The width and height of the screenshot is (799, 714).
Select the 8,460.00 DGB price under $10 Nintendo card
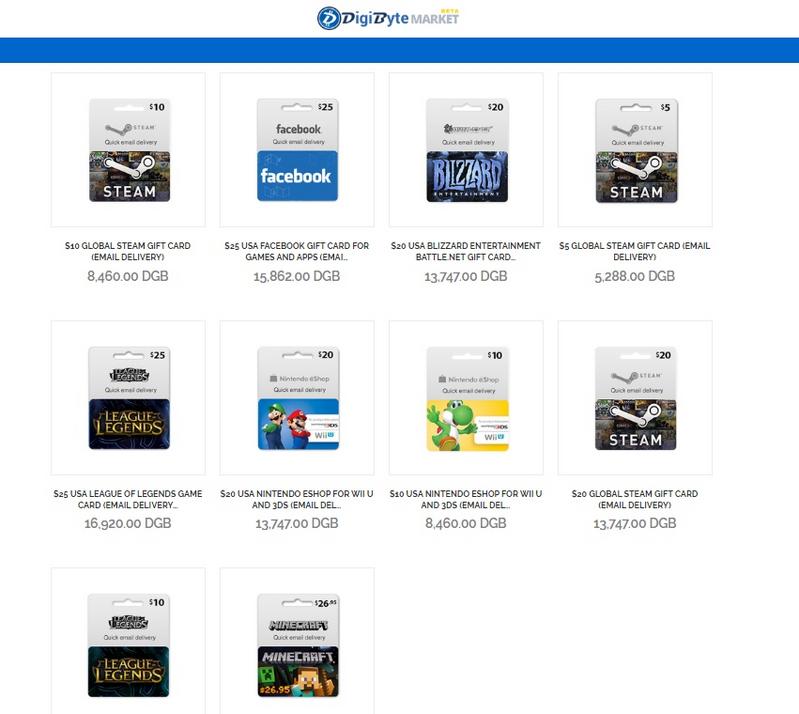(466, 523)
